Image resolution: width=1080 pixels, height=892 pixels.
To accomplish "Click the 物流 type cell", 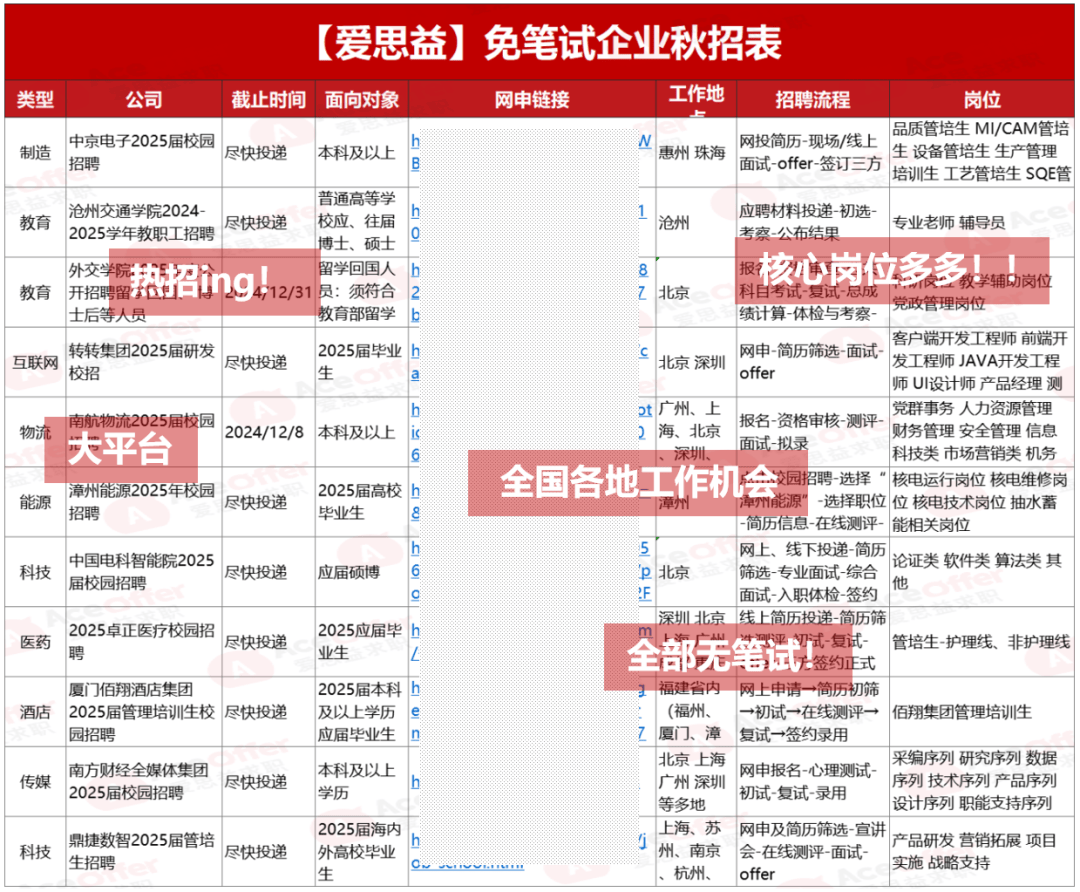I will [35, 432].
